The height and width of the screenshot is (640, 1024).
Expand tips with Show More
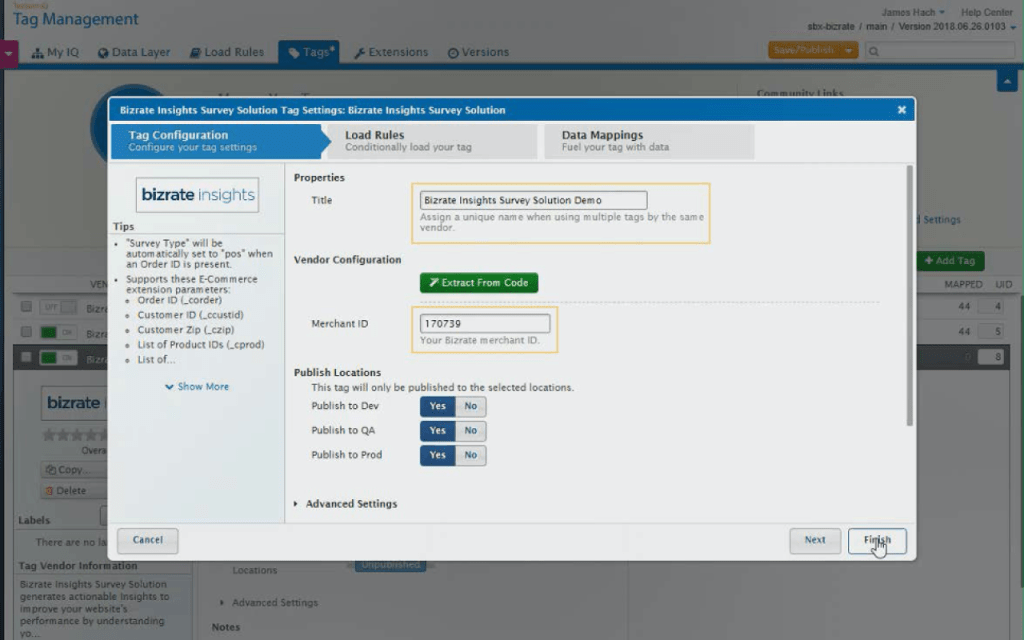[197, 387]
